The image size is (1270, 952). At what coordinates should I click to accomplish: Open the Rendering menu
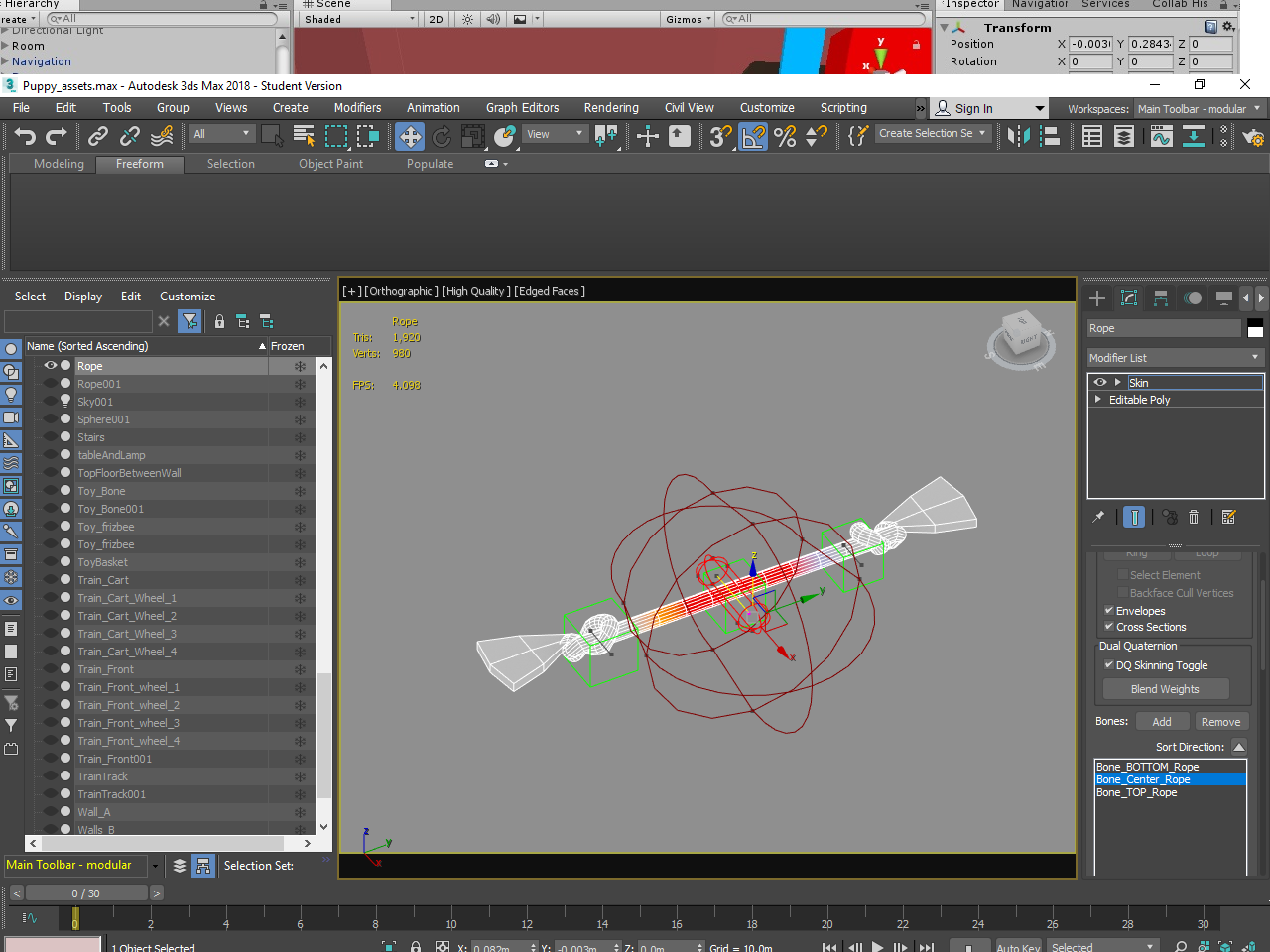611,108
